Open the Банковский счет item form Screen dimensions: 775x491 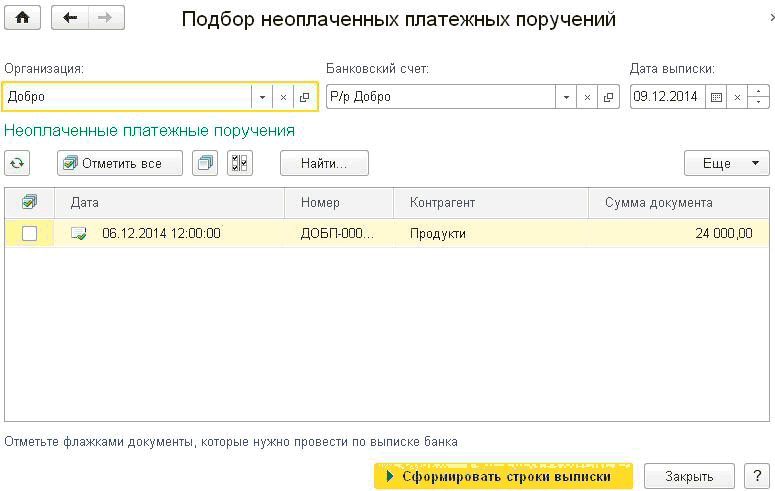click(608, 97)
